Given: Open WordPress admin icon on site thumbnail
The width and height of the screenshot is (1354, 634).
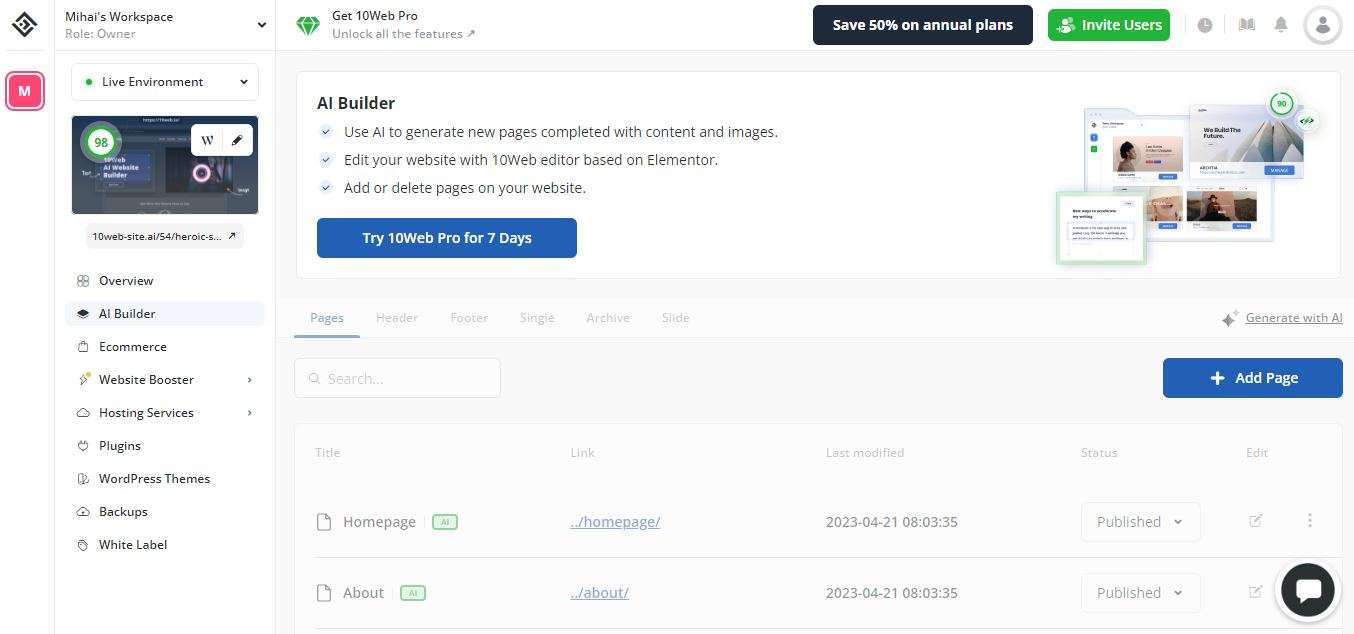Looking at the screenshot, I should coord(208,140).
